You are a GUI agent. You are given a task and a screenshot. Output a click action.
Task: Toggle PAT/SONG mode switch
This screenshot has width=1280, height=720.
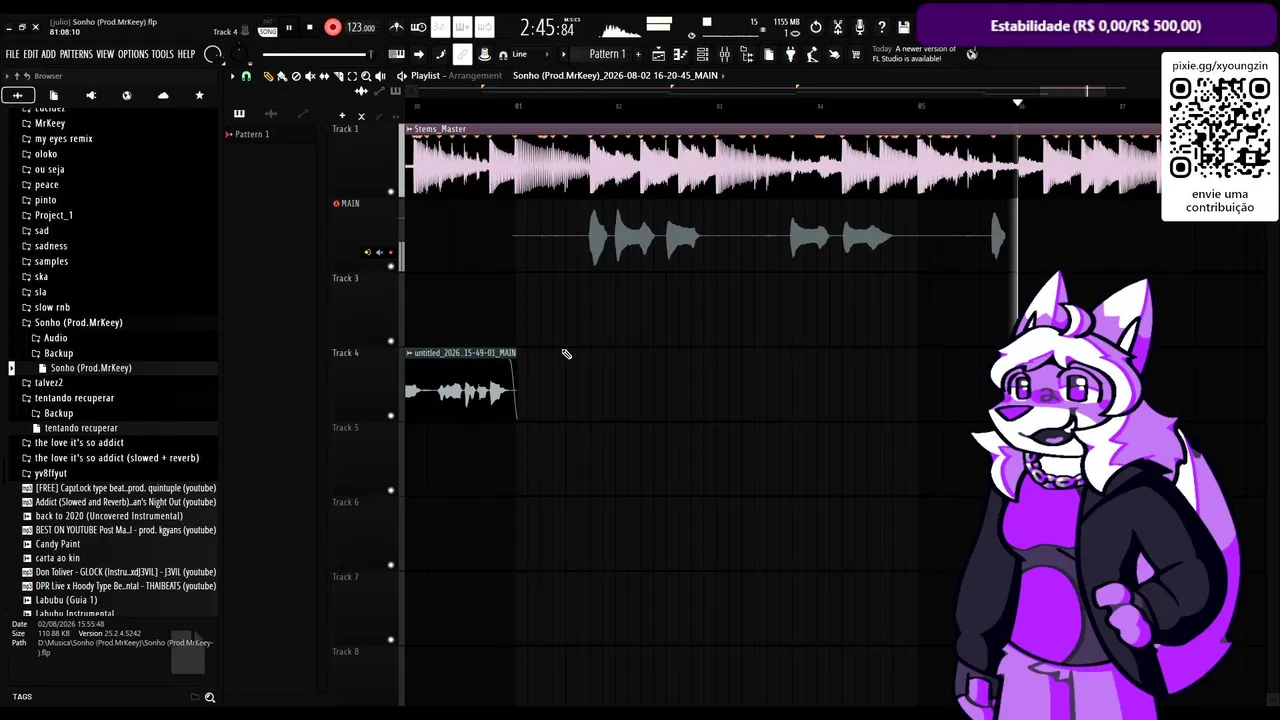[x=267, y=27]
